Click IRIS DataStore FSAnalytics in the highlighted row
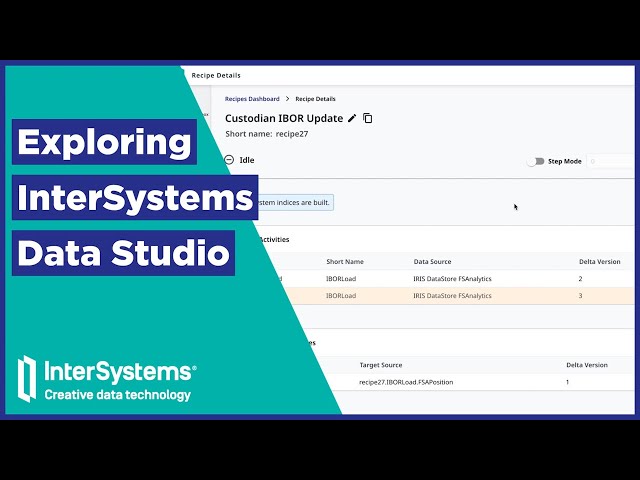 pyautogui.click(x=452, y=296)
